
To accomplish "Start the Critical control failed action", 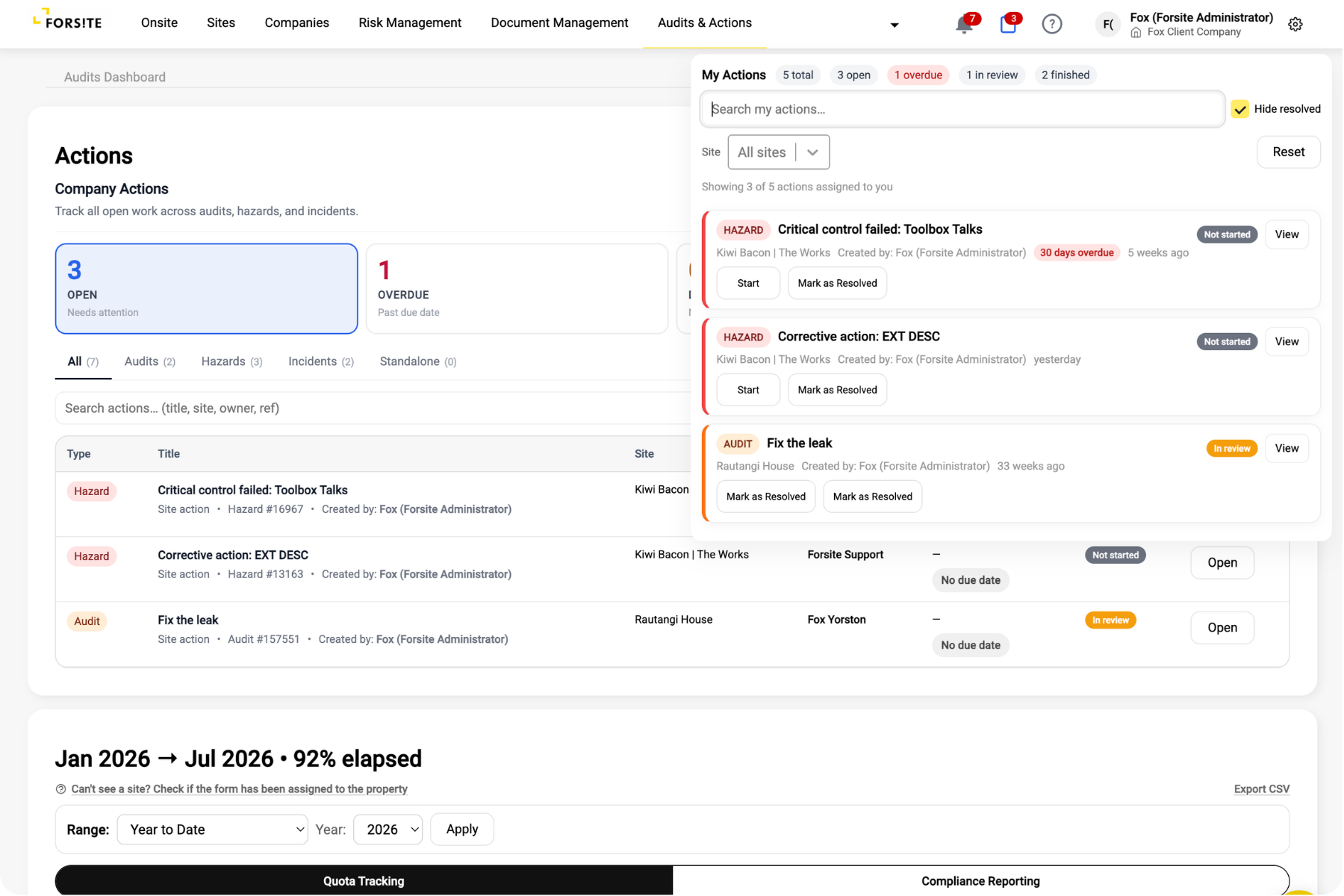I will click(x=748, y=283).
